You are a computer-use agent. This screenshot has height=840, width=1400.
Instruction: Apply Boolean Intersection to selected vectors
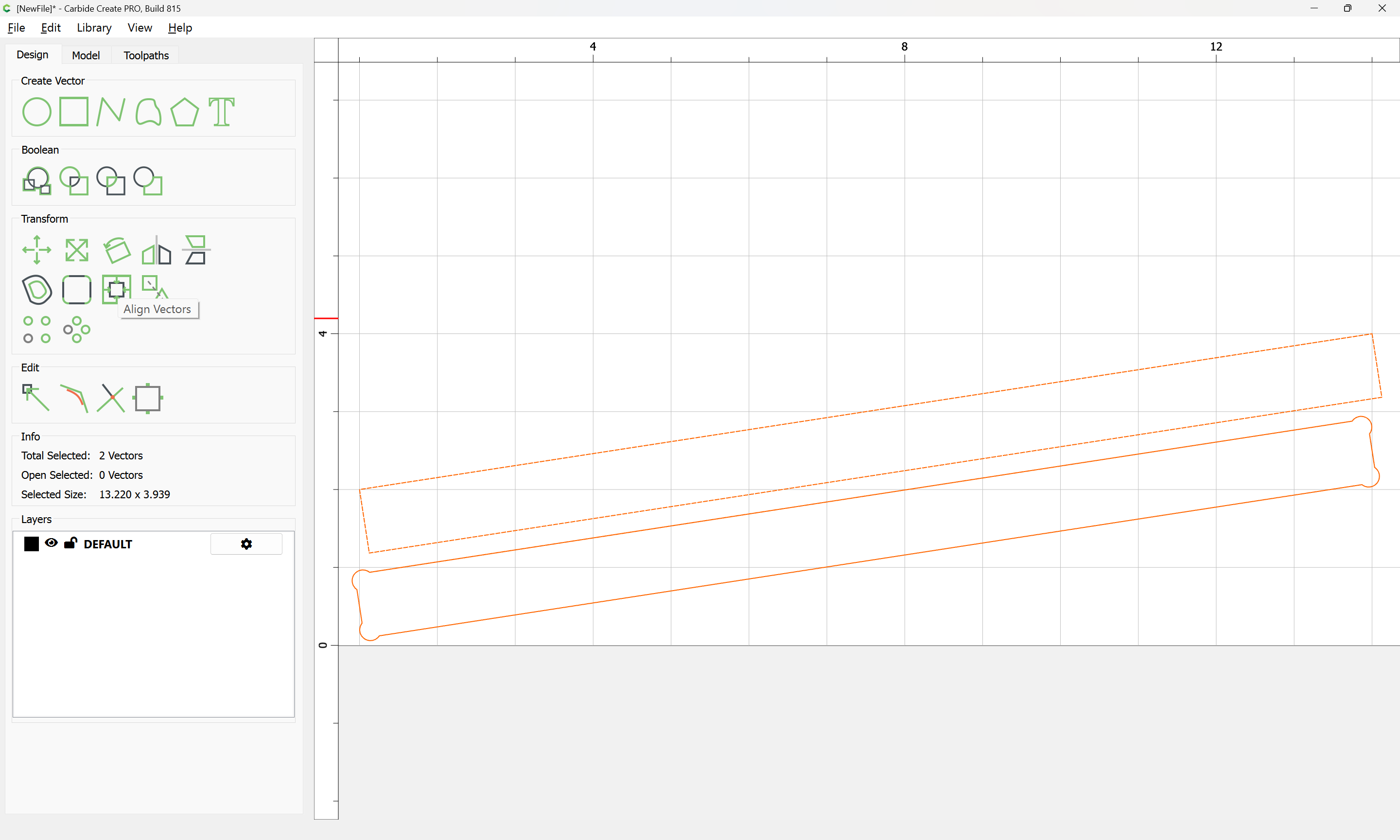point(73,180)
